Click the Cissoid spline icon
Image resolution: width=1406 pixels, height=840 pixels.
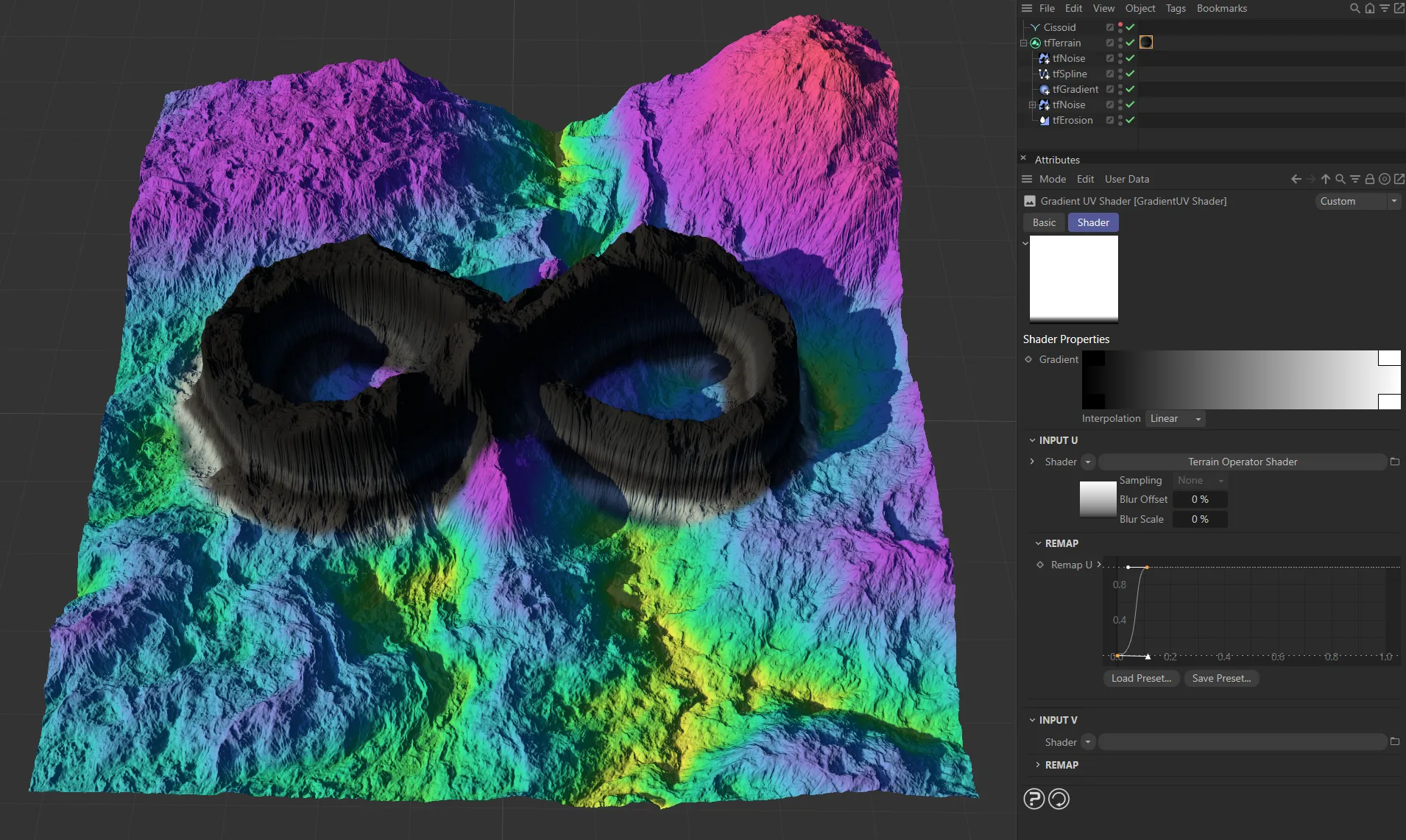tap(1036, 27)
